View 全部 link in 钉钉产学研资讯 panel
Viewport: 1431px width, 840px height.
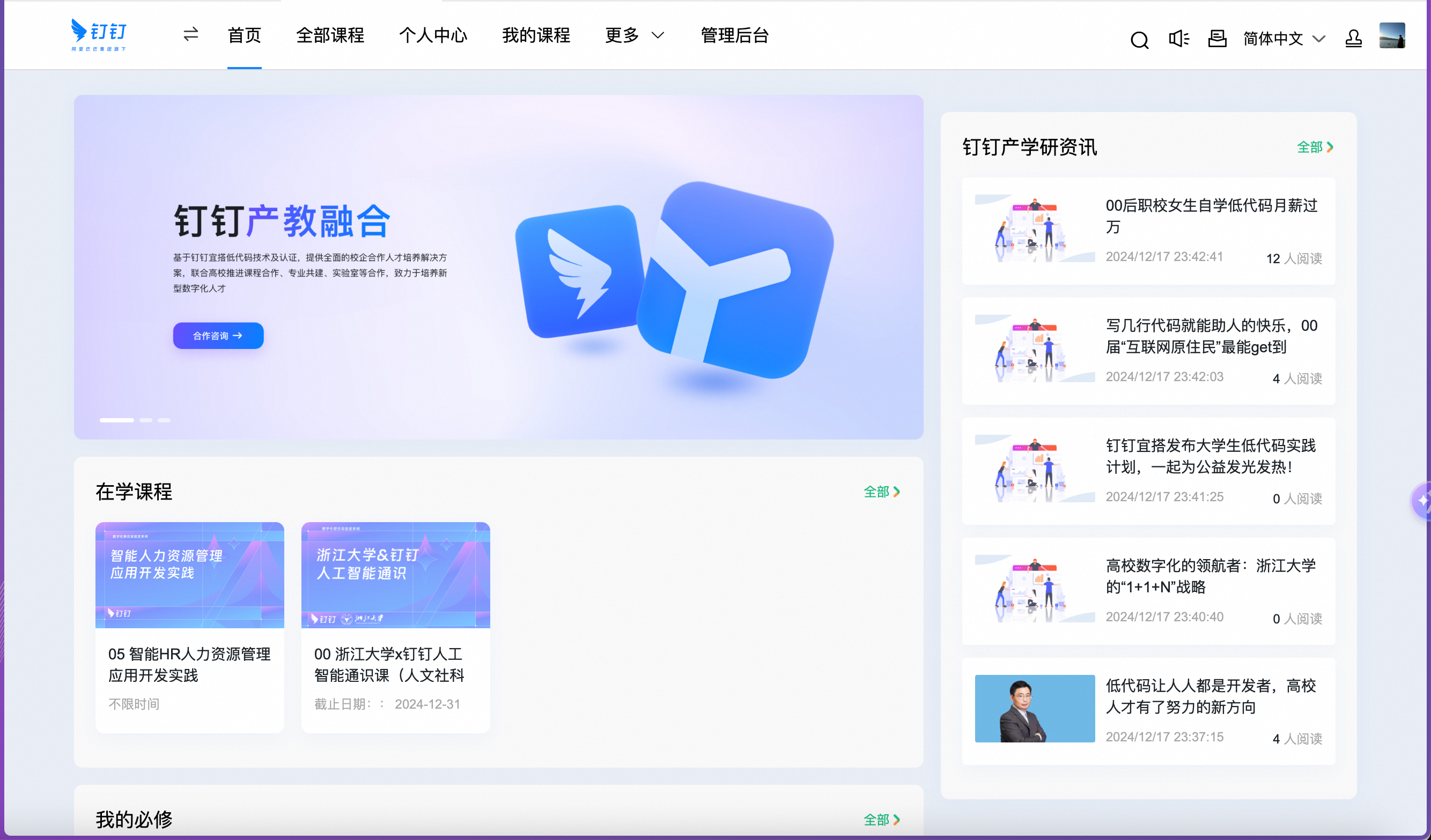click(x=1315, y=147)
